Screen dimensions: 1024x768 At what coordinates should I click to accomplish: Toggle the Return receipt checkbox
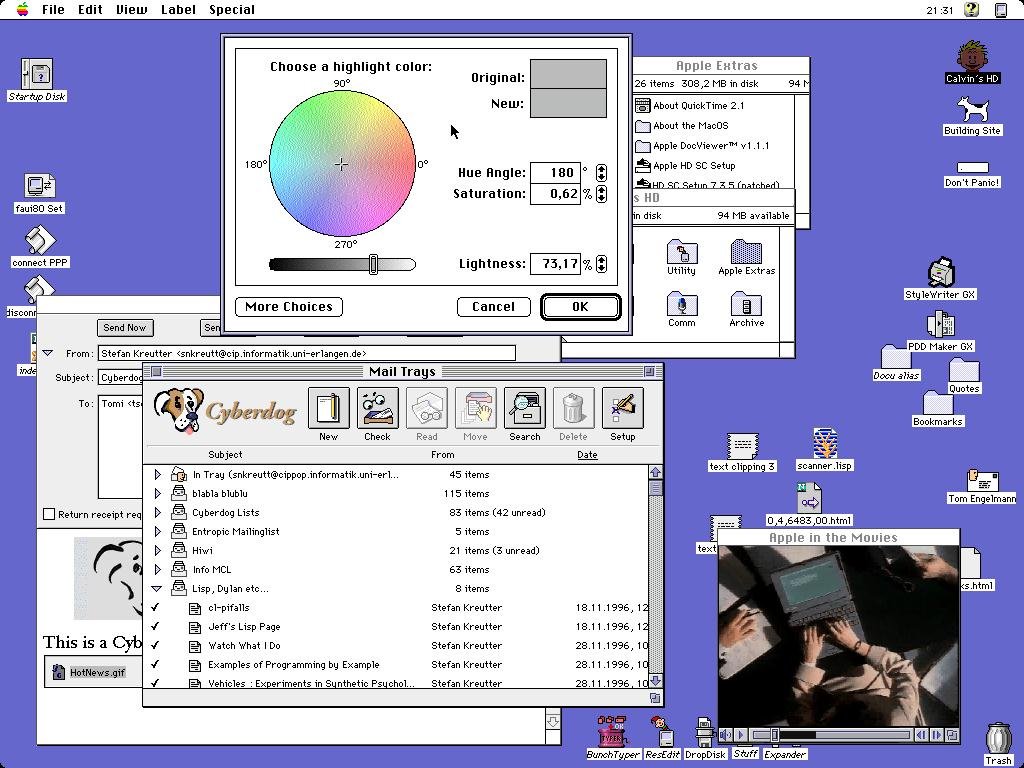pyautogui.click(x=49, y=515)
